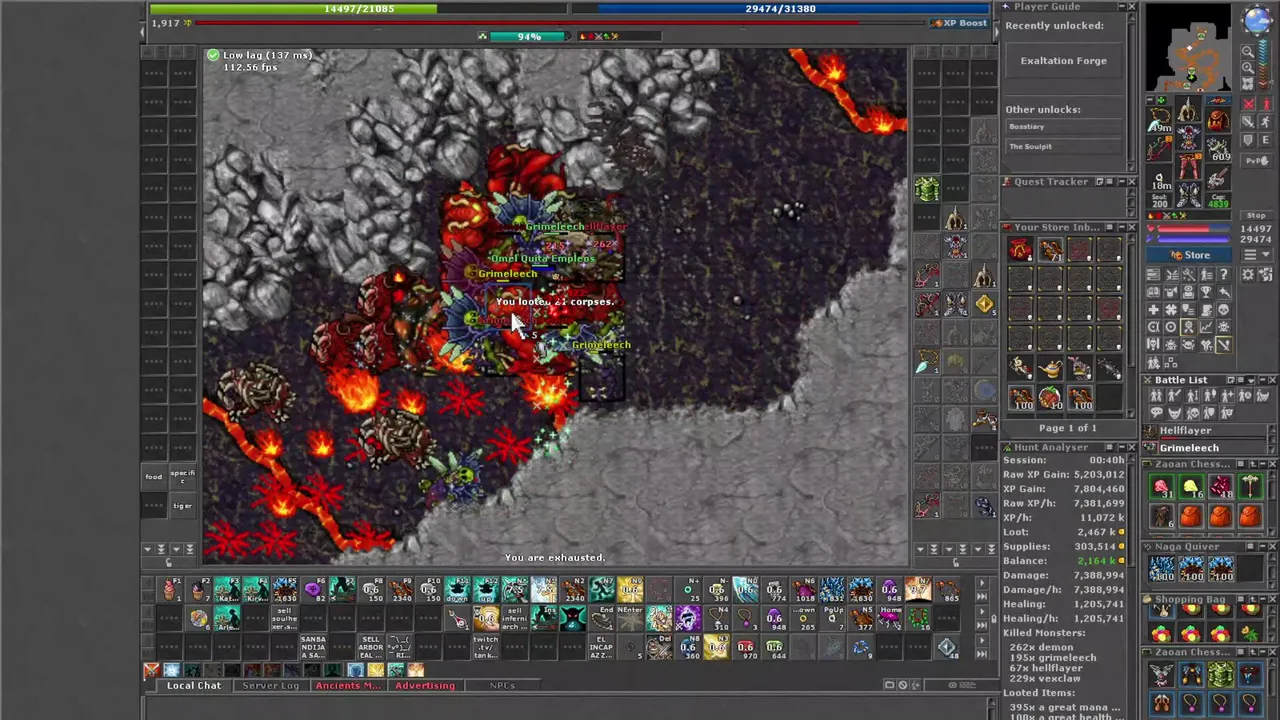Zoom out the minimap with top magnifier
This screenshot has height=720, width=1280.
point(1248,51)
